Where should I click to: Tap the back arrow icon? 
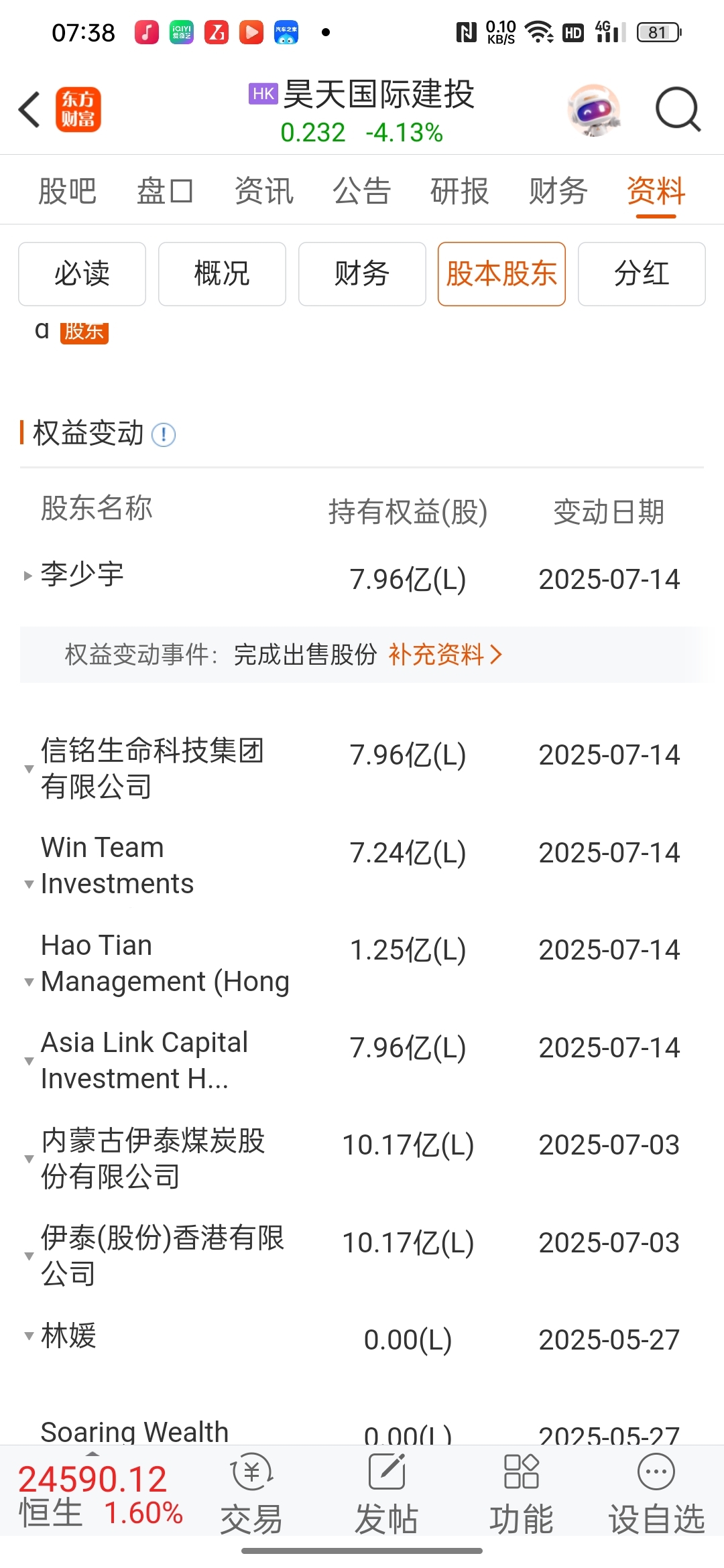coord(29,109)
